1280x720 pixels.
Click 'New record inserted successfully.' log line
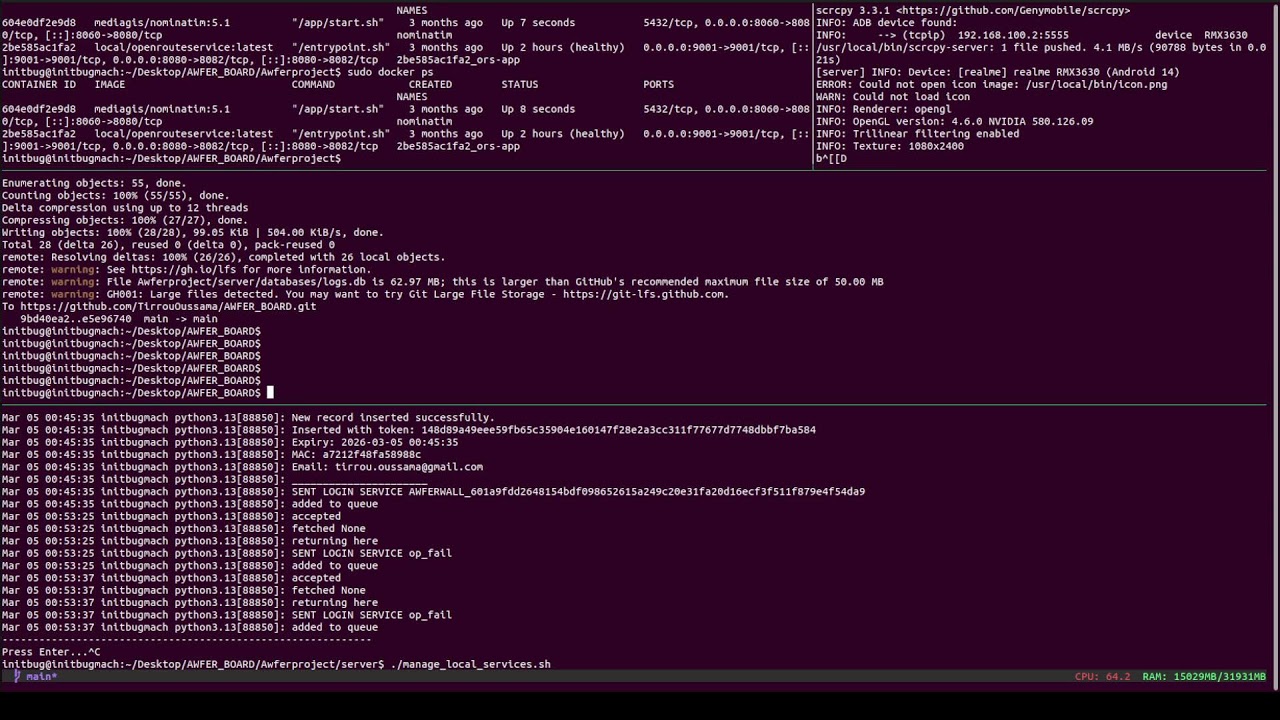[393, 417]
